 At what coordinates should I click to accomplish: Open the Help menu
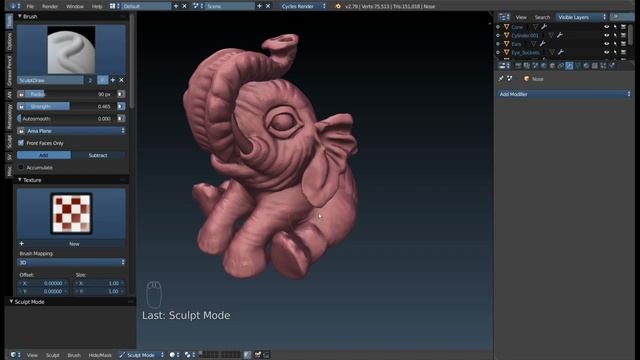point(97,6)
